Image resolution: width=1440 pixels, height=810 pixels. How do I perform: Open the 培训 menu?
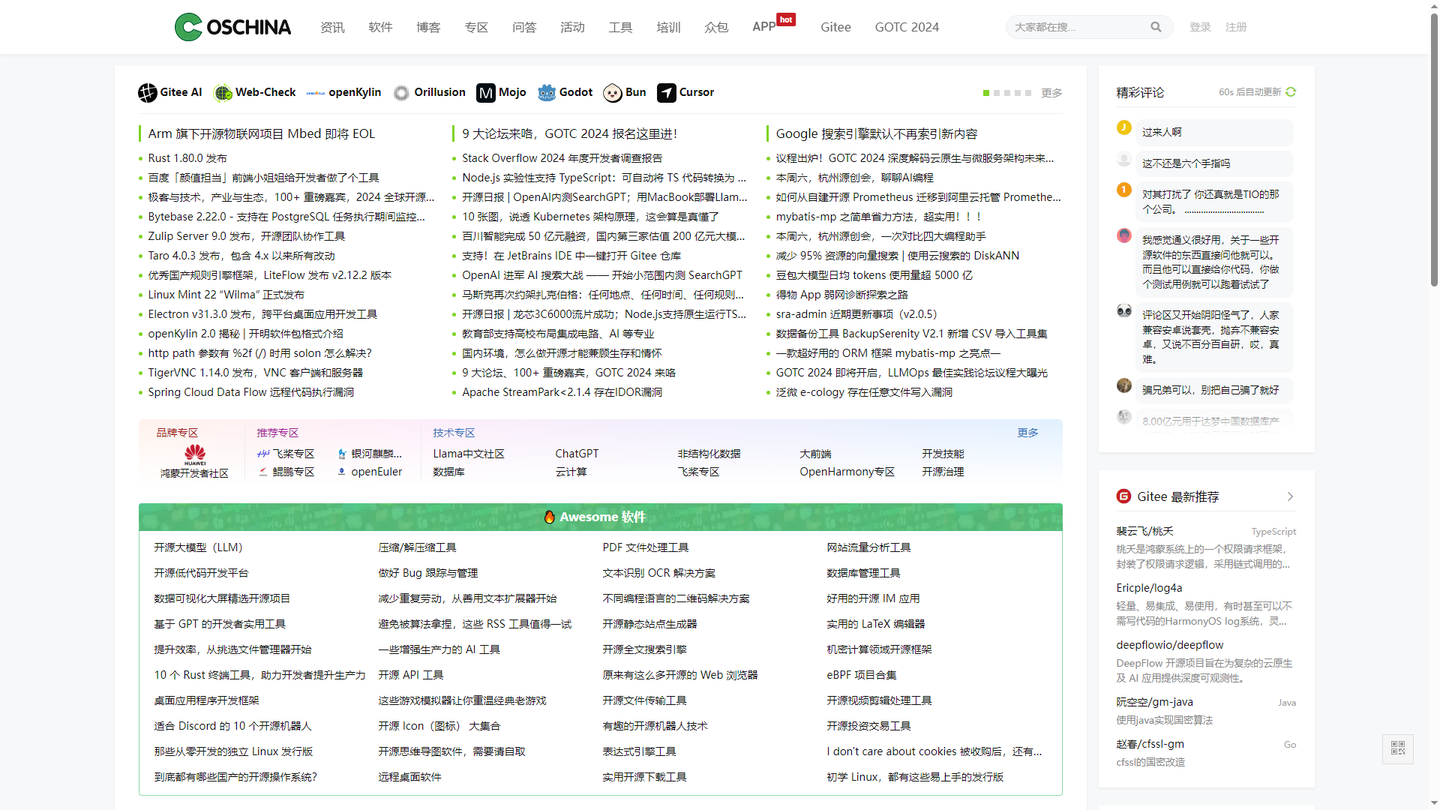(668, 27)
